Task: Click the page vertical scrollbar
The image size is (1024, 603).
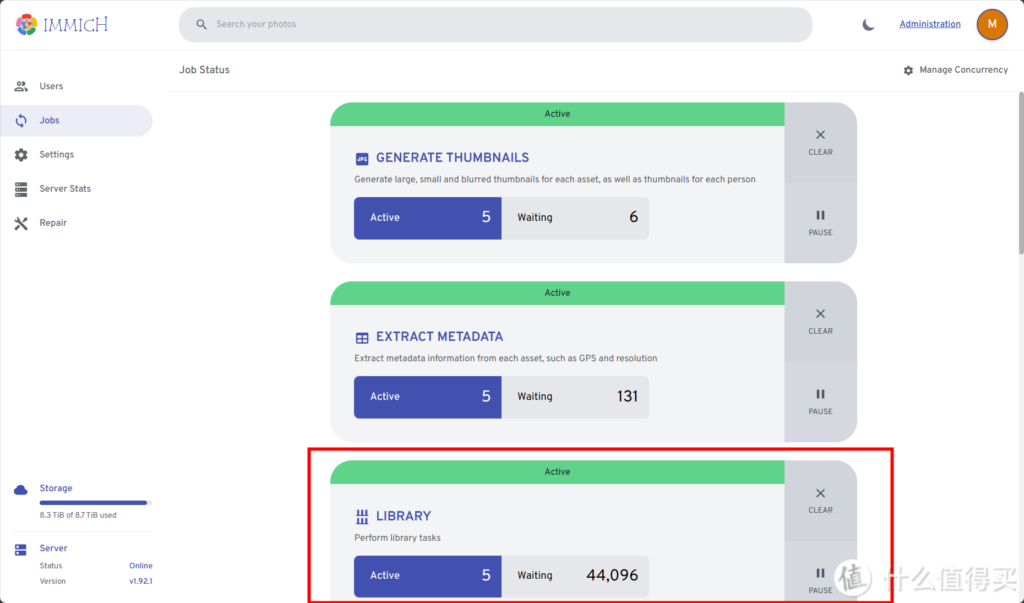Action: 1018,180
